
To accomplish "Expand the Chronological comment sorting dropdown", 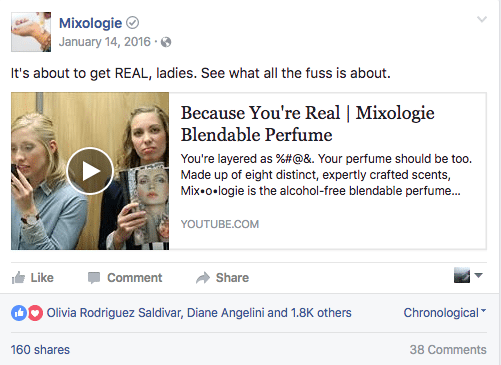I will 445,313.
